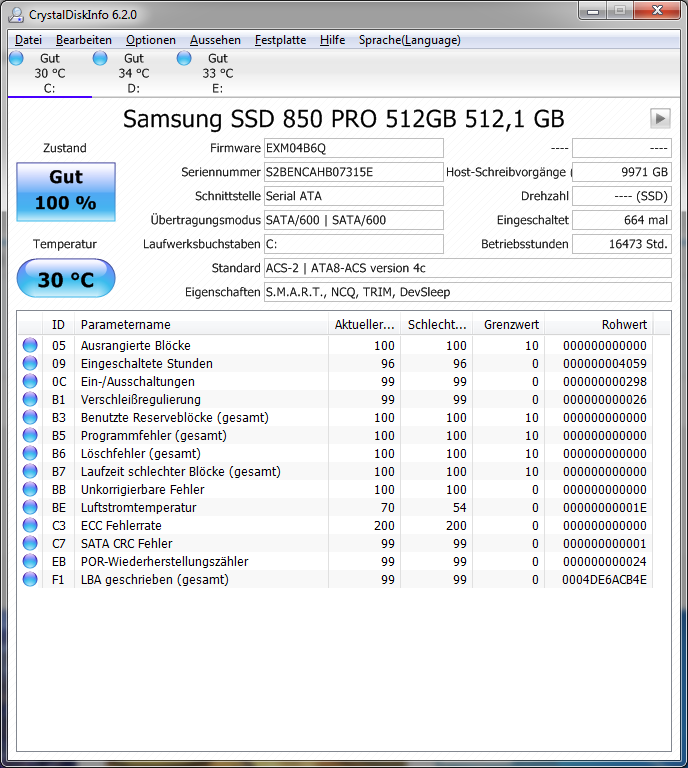The width and height of the screenshot is (688, 768).
Task: Click status orb of SATA CRC Fehler row
Action: coord(30,543)
